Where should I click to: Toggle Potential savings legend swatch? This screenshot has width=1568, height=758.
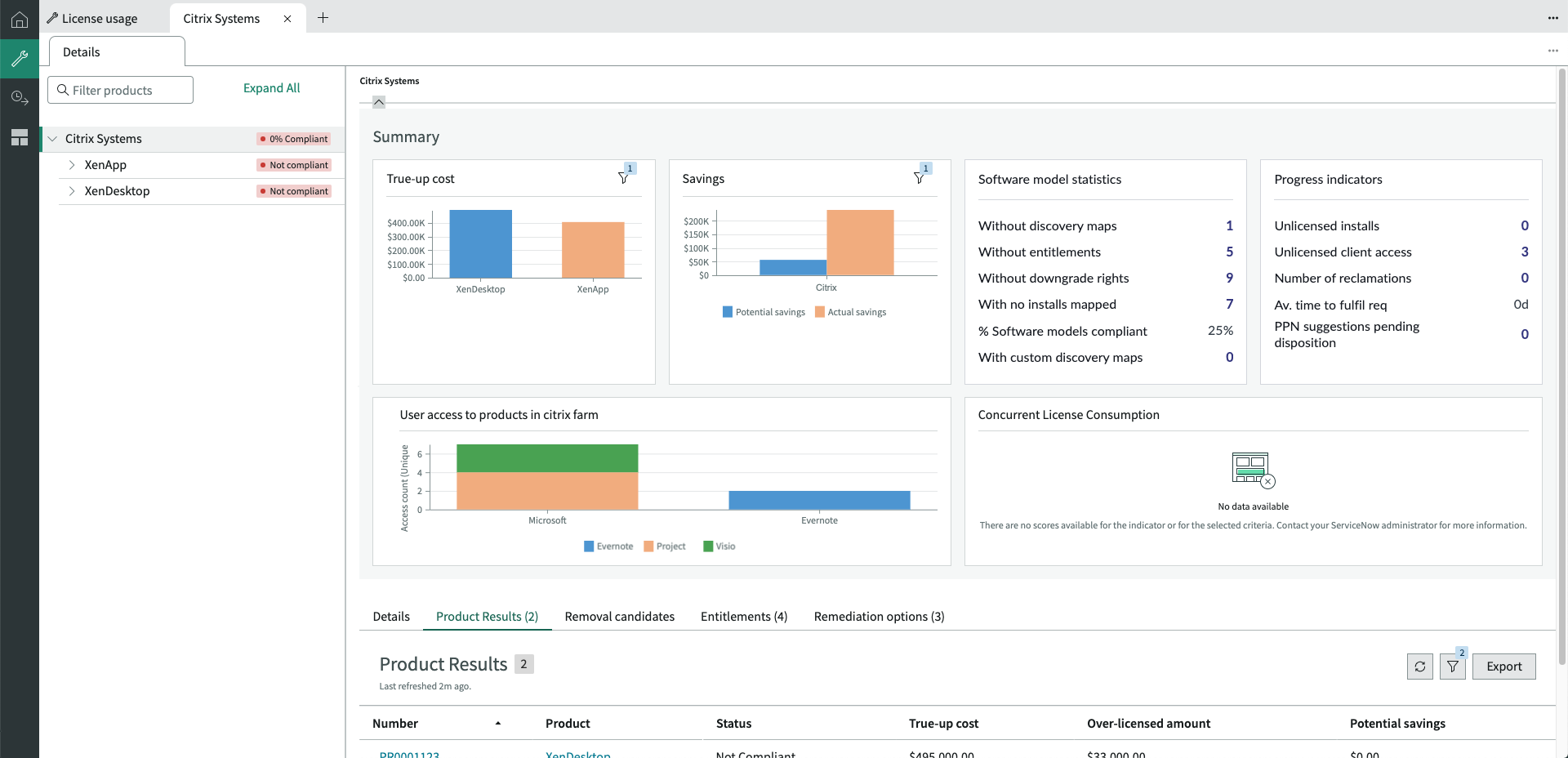[x=727, y=312]
